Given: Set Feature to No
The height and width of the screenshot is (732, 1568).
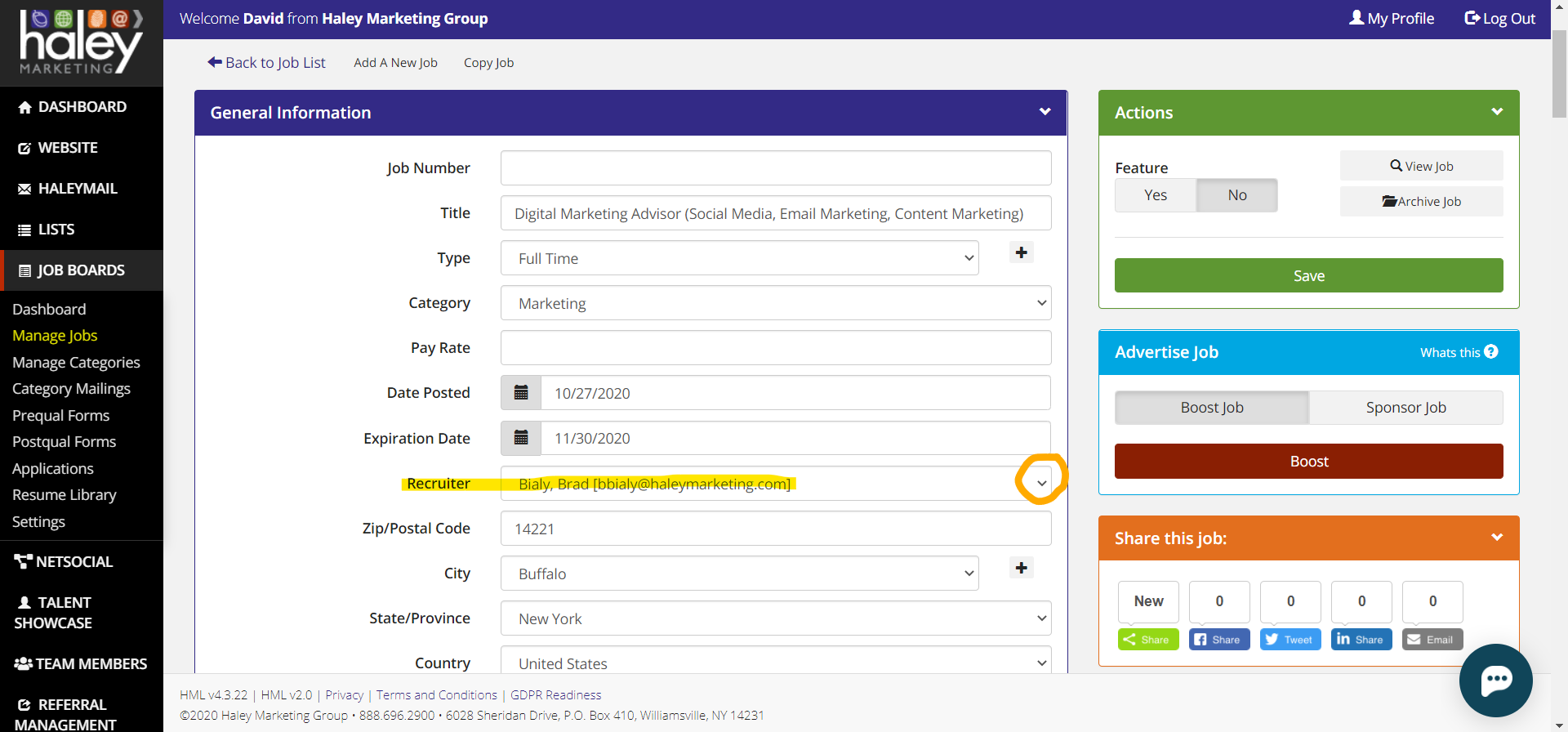Looking at the screenshot, I should pyautogui.click(x=1237, y=195).
